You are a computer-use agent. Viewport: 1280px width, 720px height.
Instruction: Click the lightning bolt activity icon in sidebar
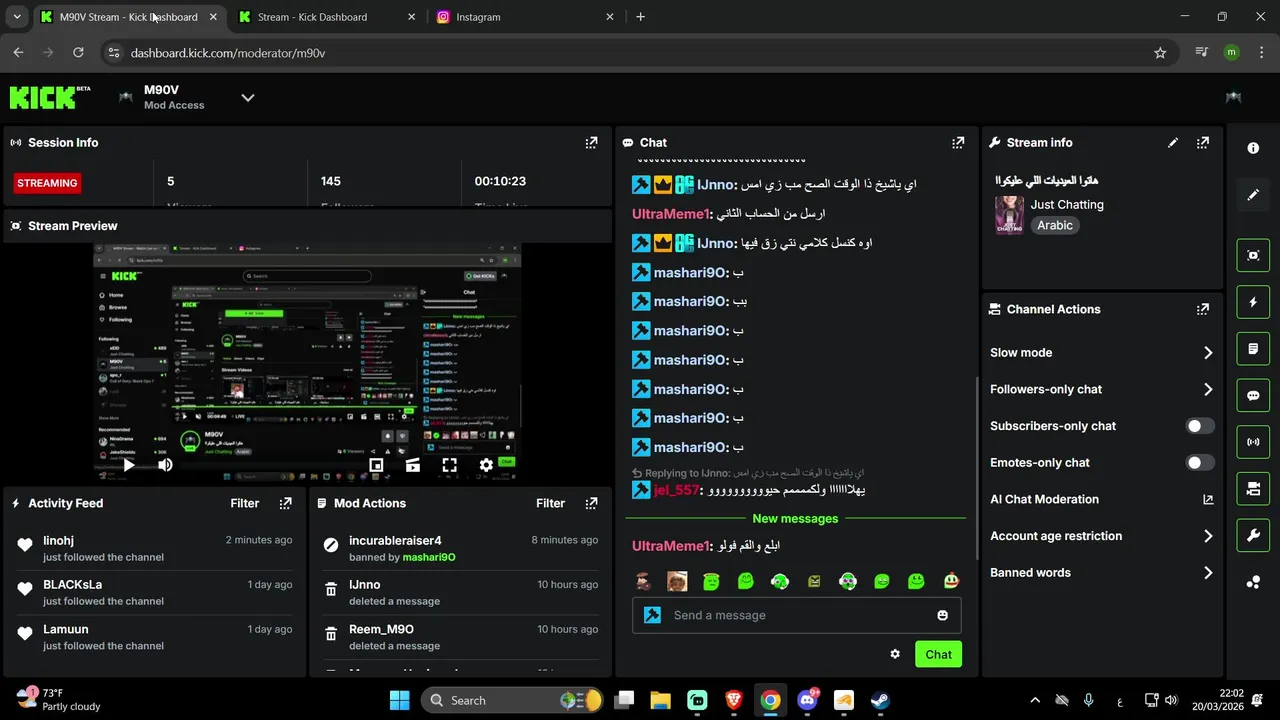tap(1253, 302)
